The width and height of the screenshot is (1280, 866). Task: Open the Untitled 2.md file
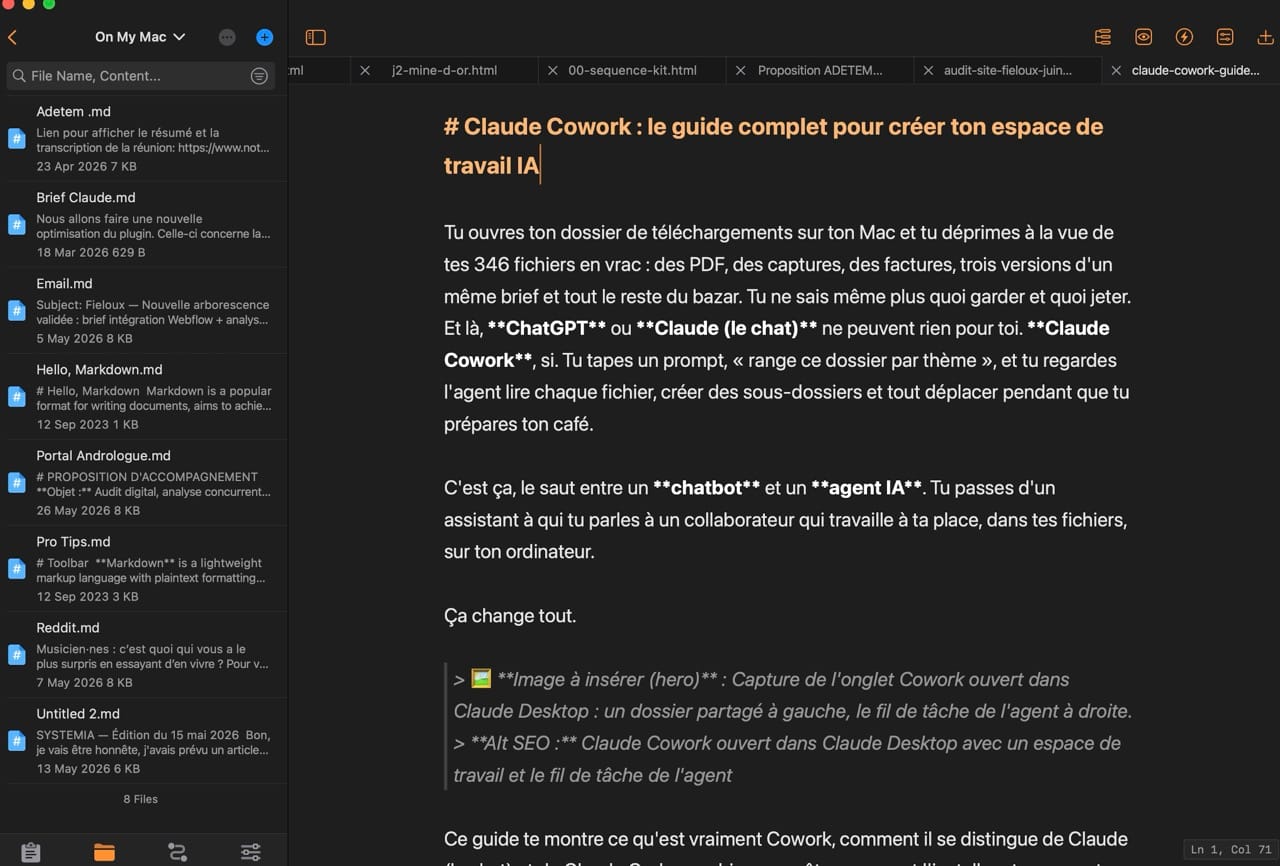(143, 740)
